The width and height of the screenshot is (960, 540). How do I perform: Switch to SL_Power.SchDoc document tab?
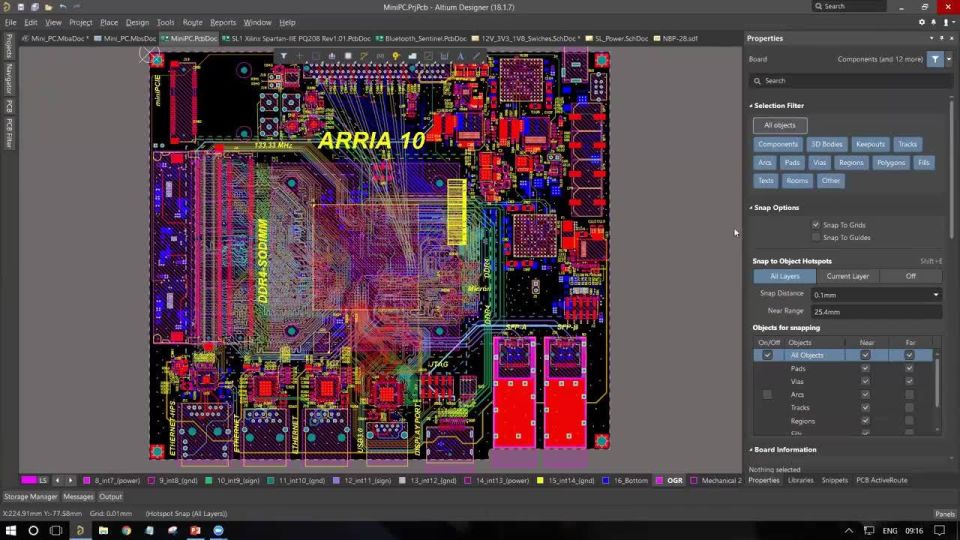pos(617,38)
